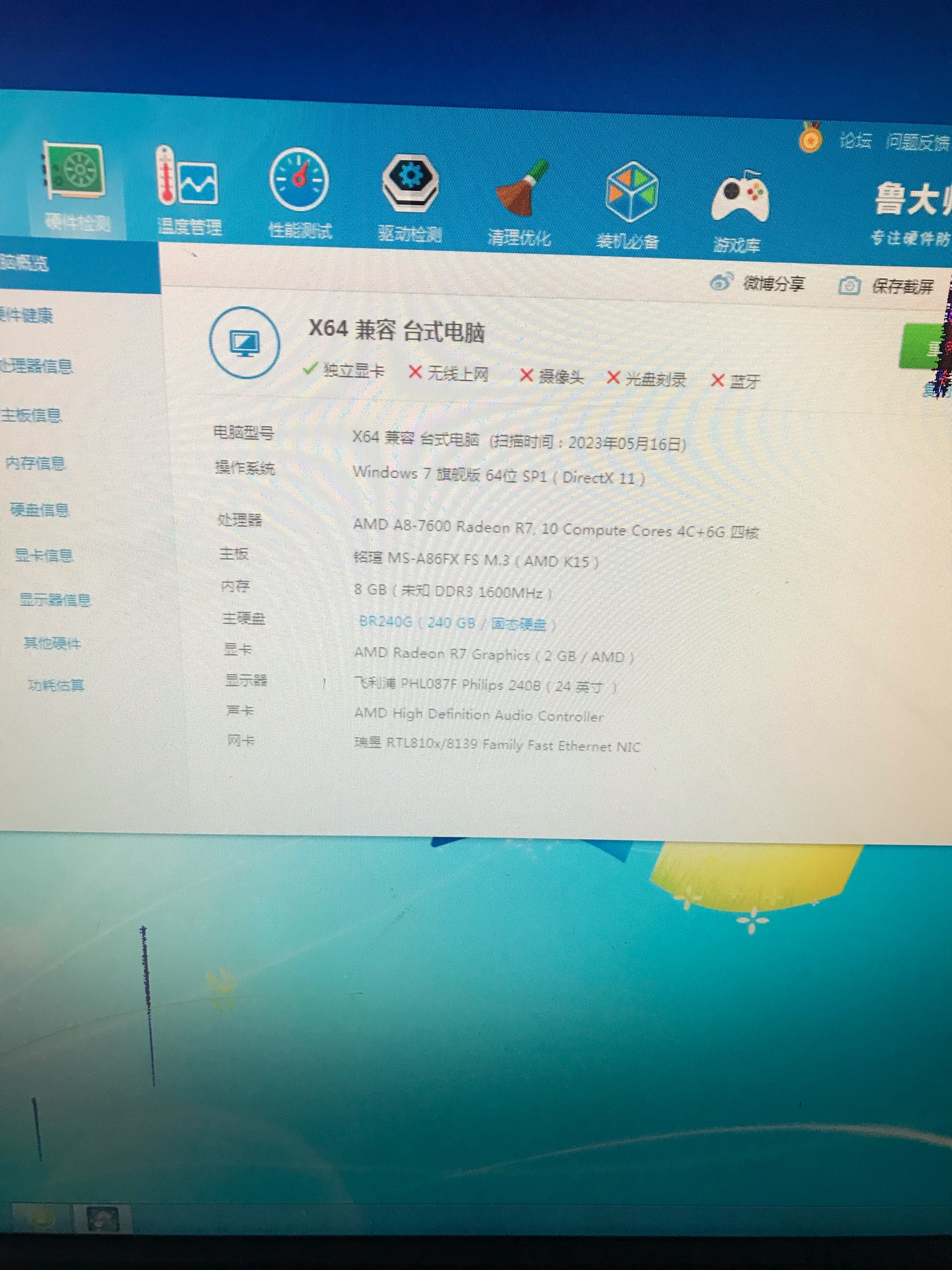The width and height of the screenshot is (952, 1270).
Task: Click the 瑞昱 RTL810x/8139 NIC text
Action: (497, 745)
